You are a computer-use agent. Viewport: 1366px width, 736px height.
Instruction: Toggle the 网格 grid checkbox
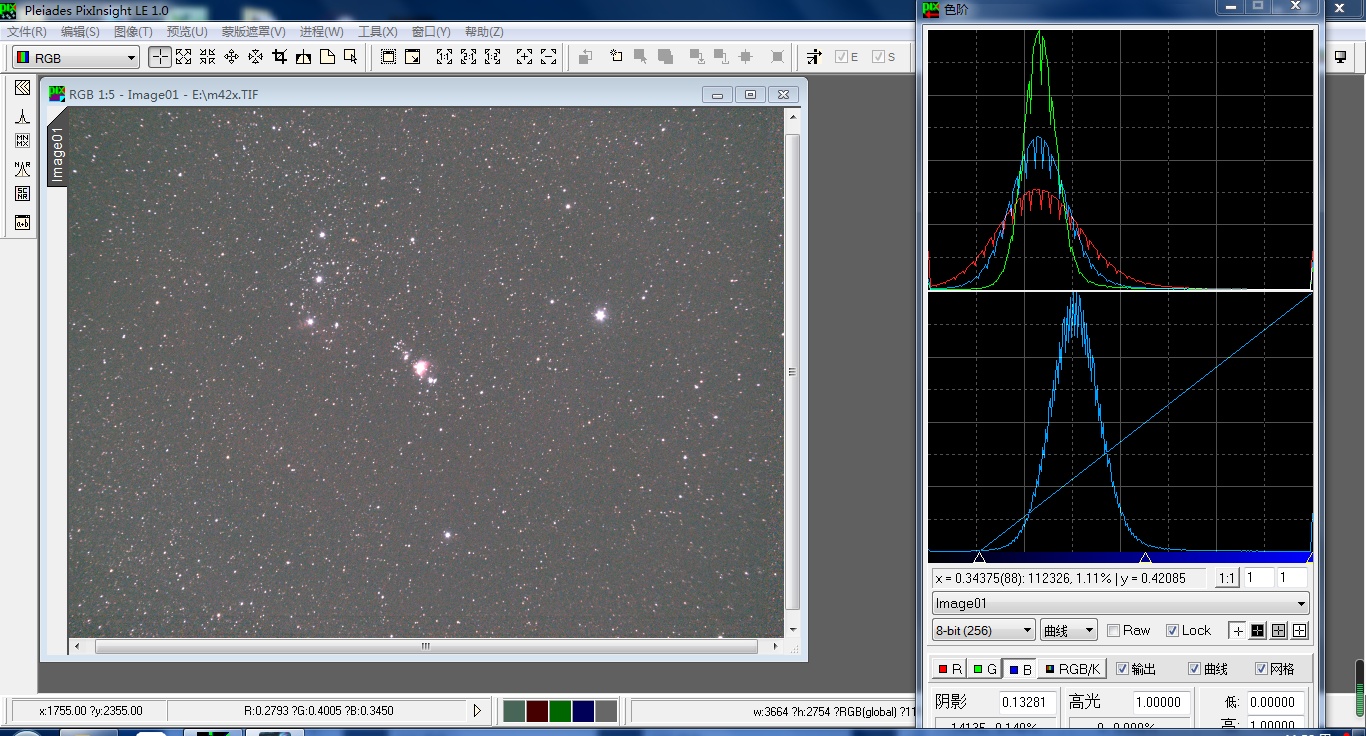click(x=1261, y=669)
